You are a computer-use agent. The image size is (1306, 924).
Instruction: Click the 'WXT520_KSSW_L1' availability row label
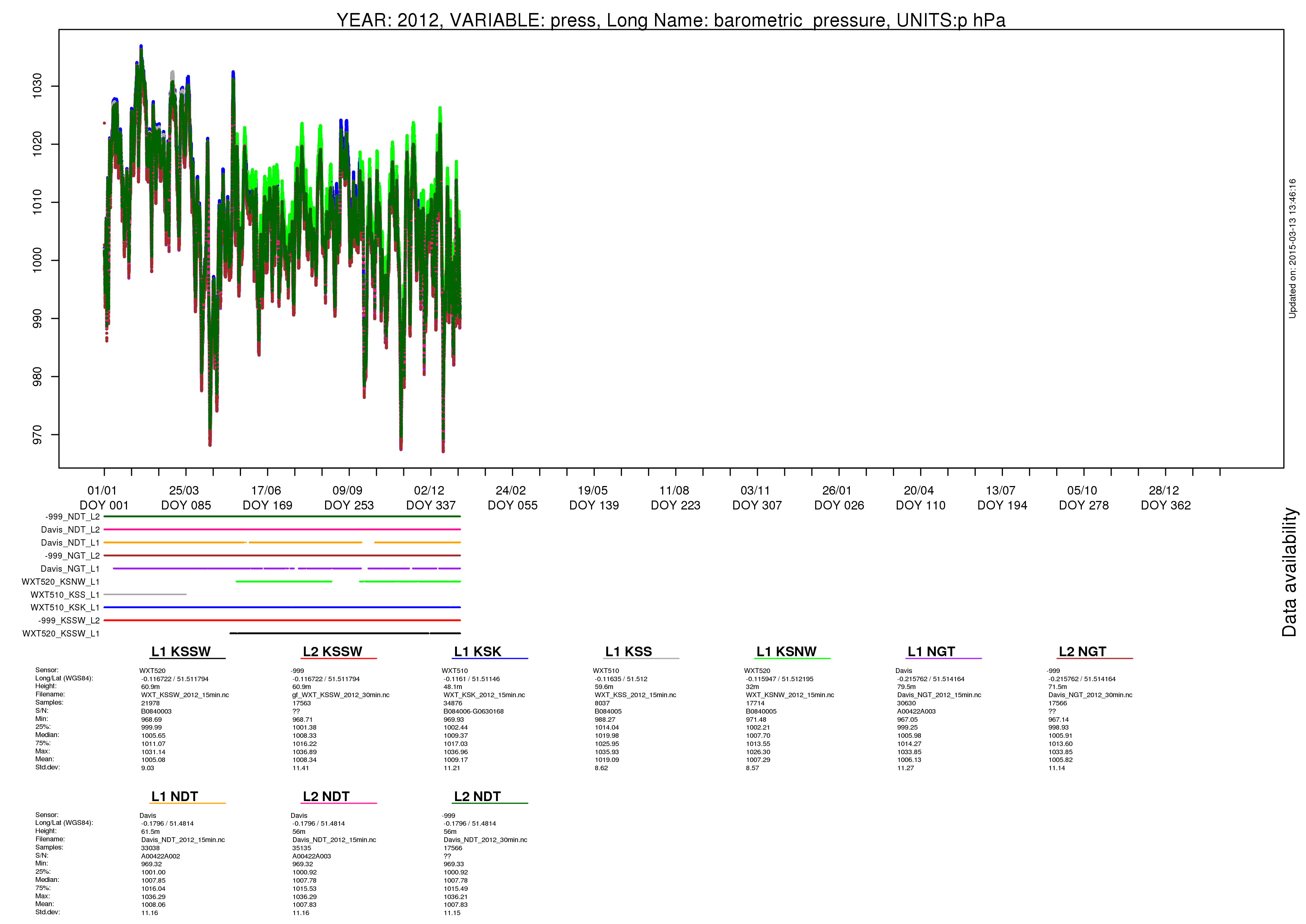(x=61, y=634)
